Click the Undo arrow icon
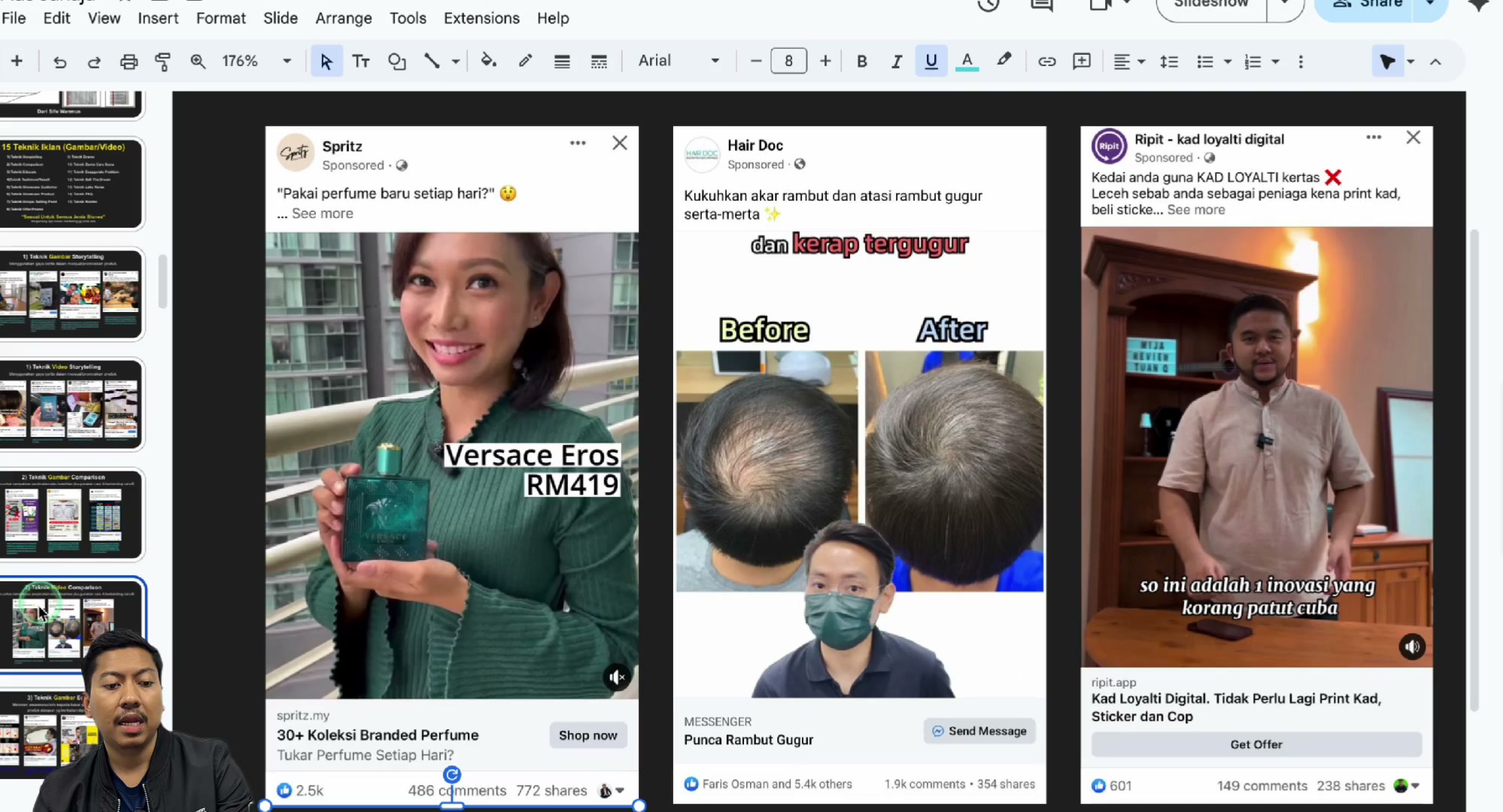Image resolution: width=1503 pixels, height=812 pixels. (59, 62)
